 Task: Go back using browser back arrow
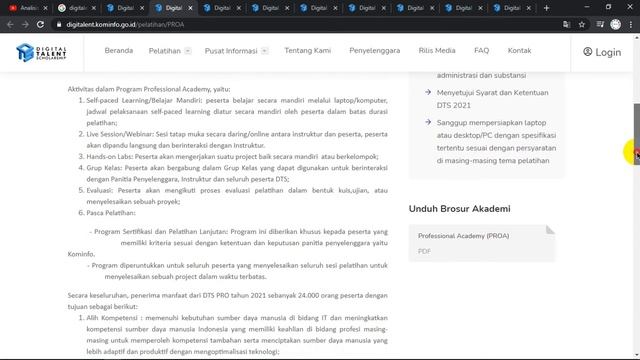click(10, 24)
